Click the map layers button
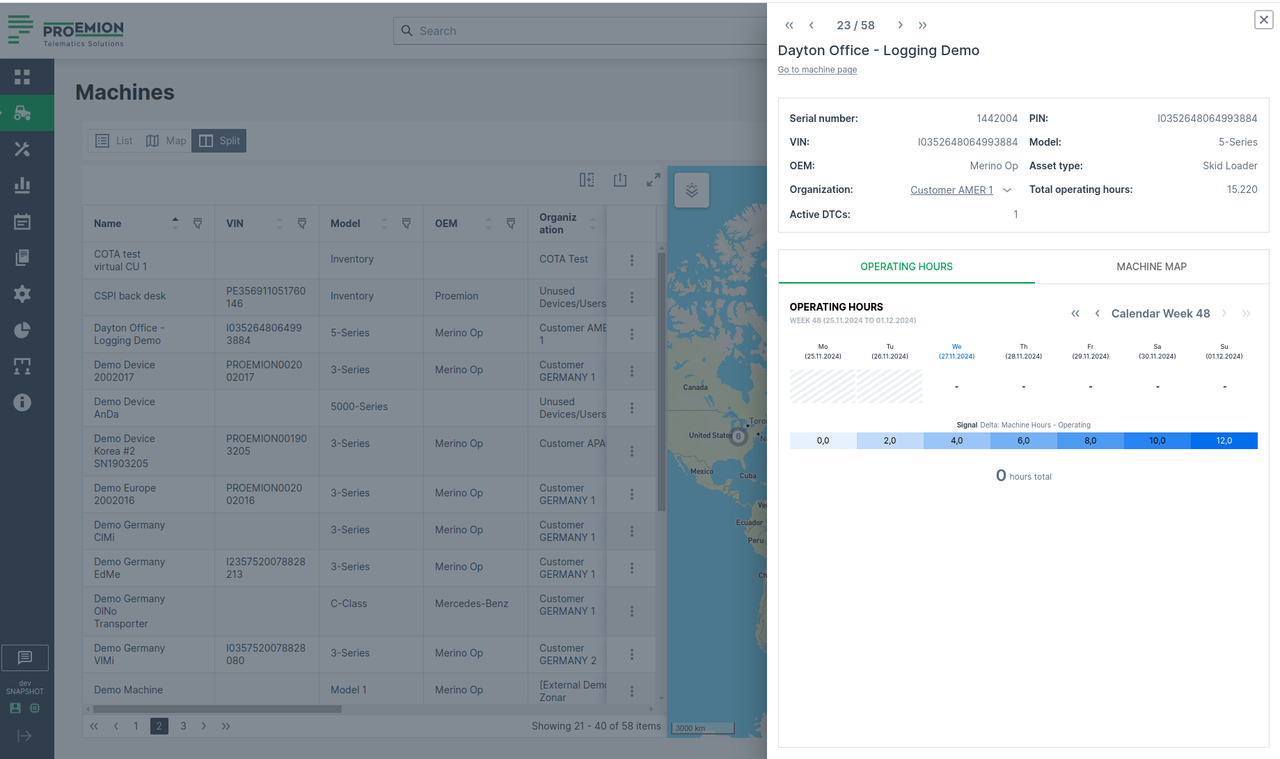 [692, 190]
